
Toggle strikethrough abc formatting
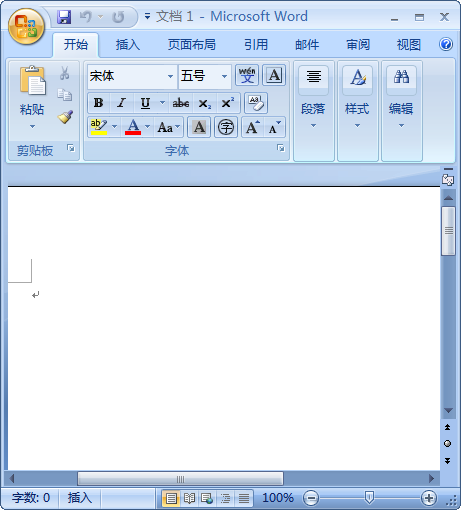pos(181,103)
